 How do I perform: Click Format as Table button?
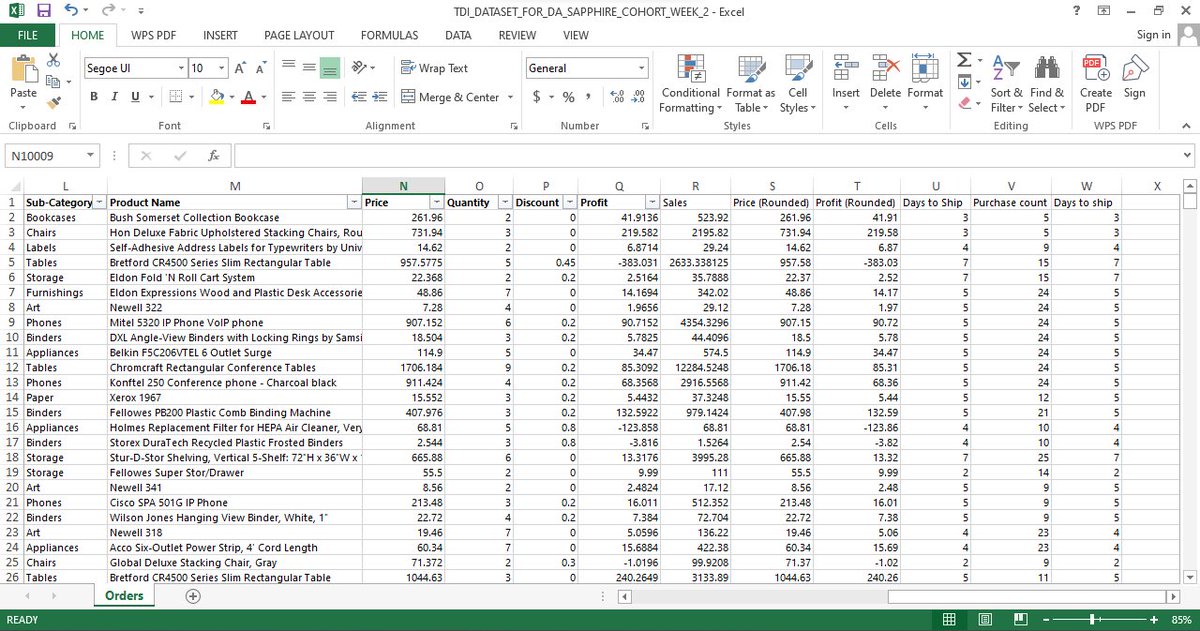(x=750, y=83)
